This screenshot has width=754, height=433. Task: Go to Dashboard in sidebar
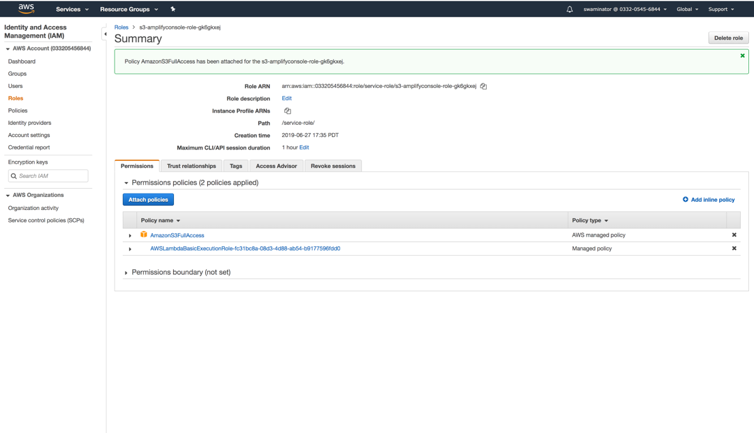22,62
